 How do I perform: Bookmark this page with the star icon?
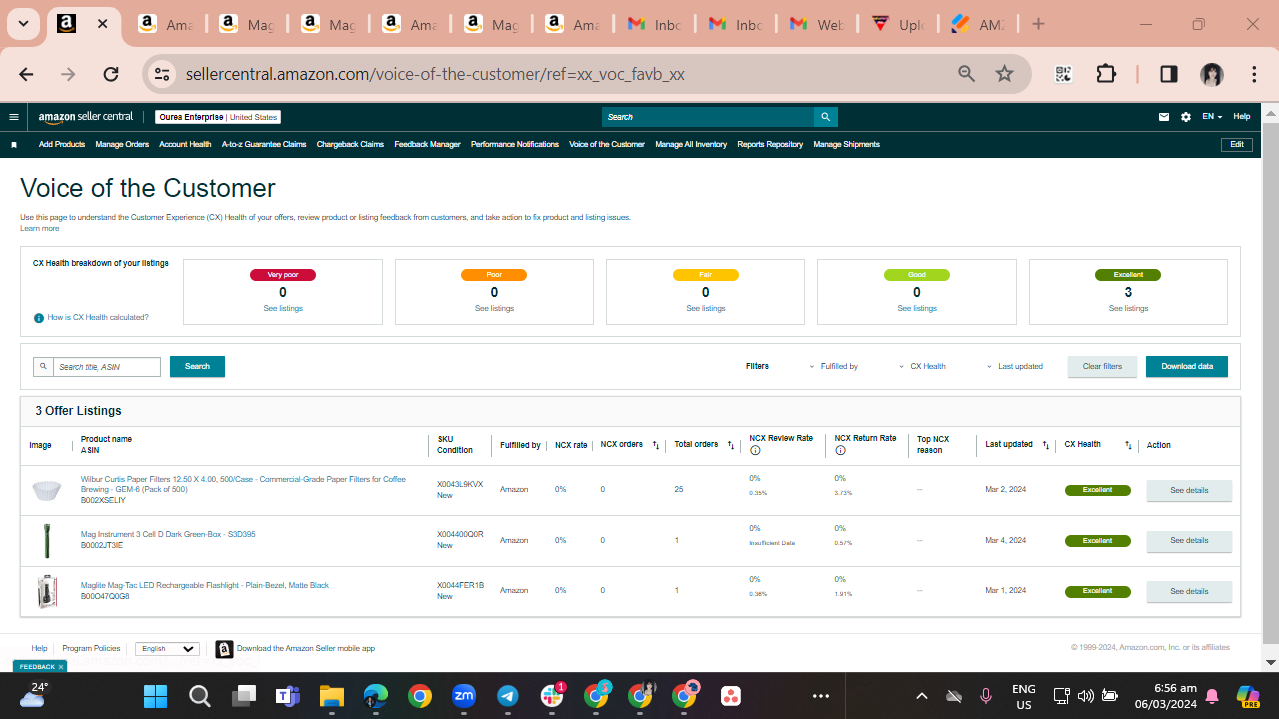(x=1005, y=74)
